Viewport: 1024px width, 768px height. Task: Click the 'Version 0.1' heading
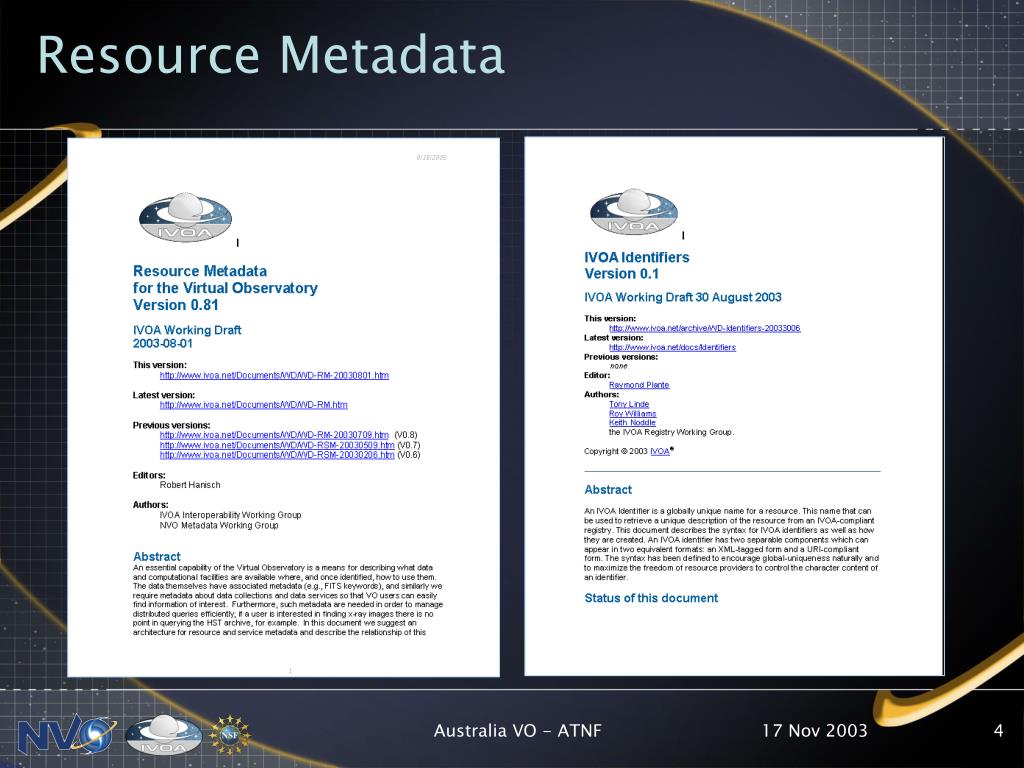click(621, 274)
